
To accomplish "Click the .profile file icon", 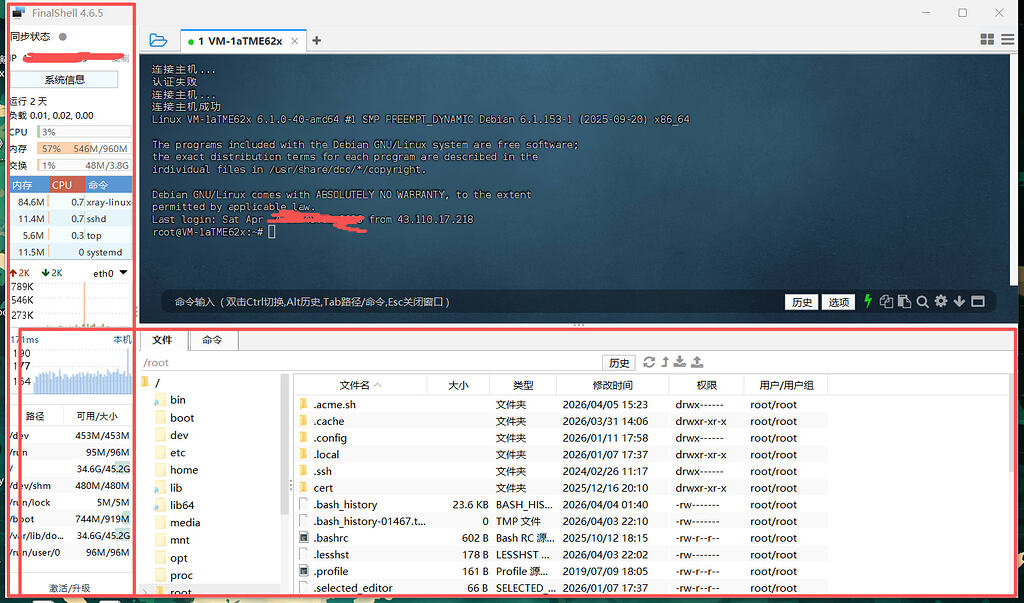I will [304, 571].
